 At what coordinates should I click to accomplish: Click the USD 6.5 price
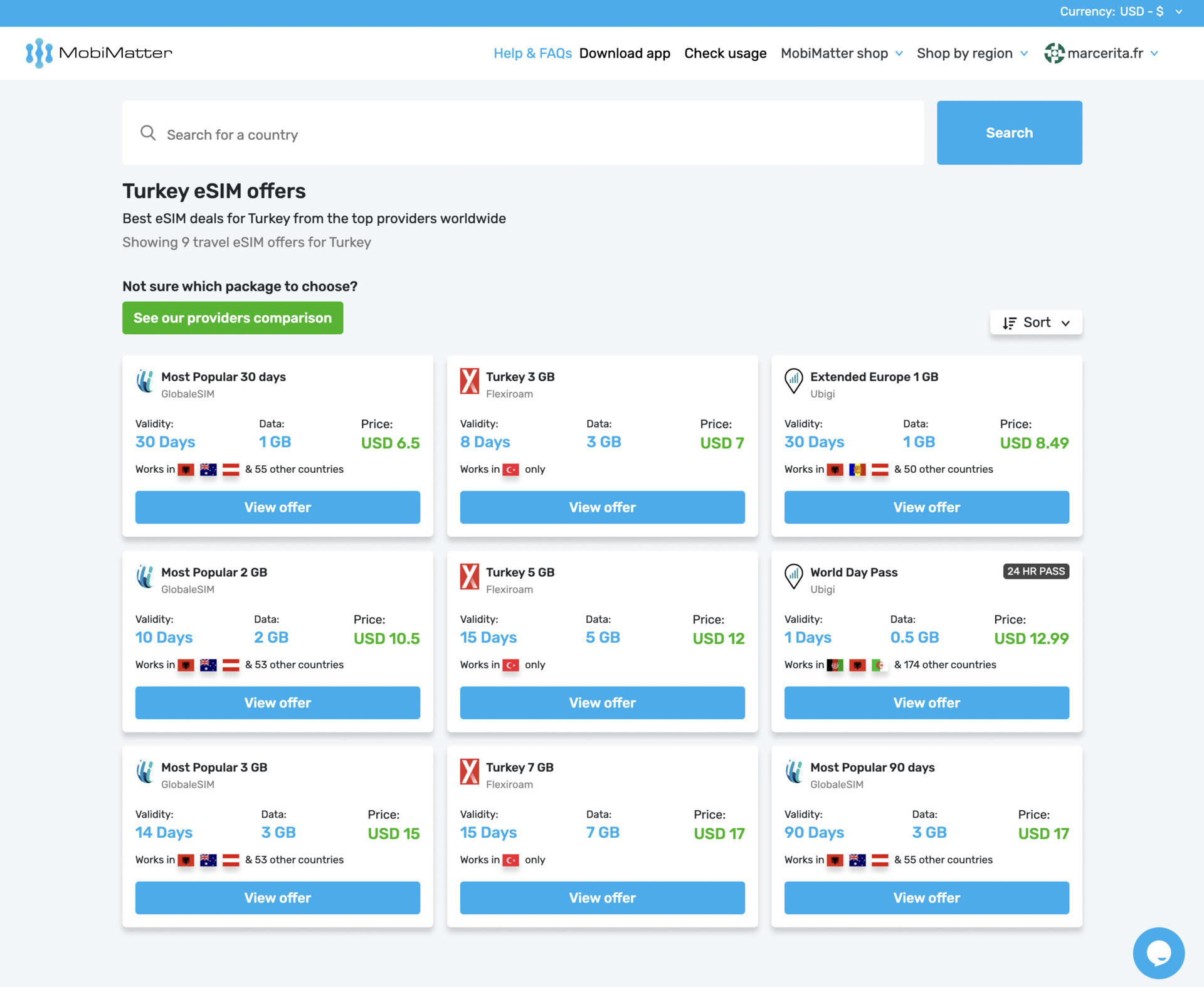click(x=390, y=443)
